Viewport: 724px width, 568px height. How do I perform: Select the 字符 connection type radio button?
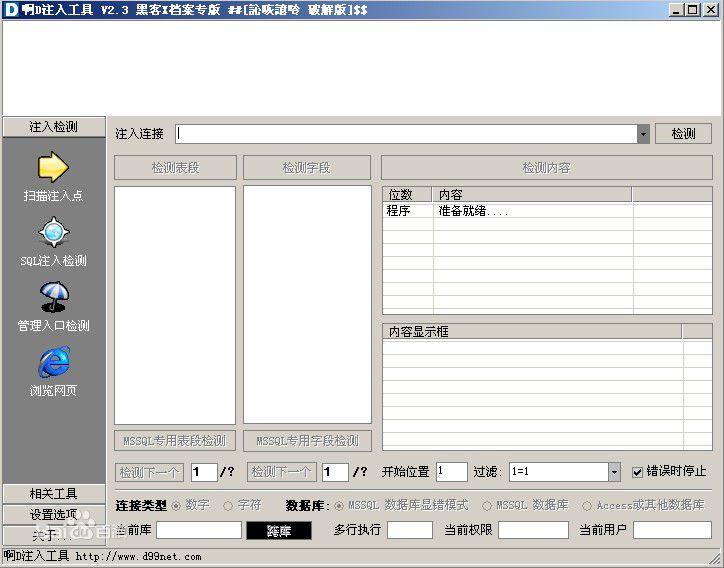click(x=228, y=506)
